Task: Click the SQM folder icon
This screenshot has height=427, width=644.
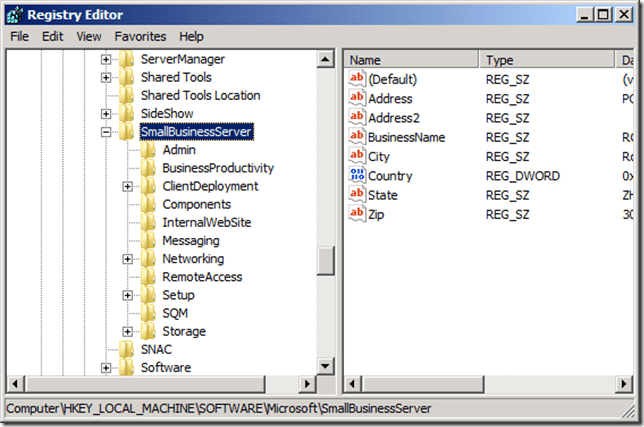Action: tap(148, 313)
